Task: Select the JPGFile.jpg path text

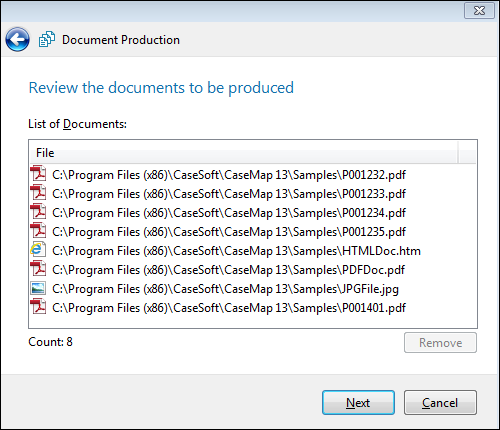Action: (225, 289)
